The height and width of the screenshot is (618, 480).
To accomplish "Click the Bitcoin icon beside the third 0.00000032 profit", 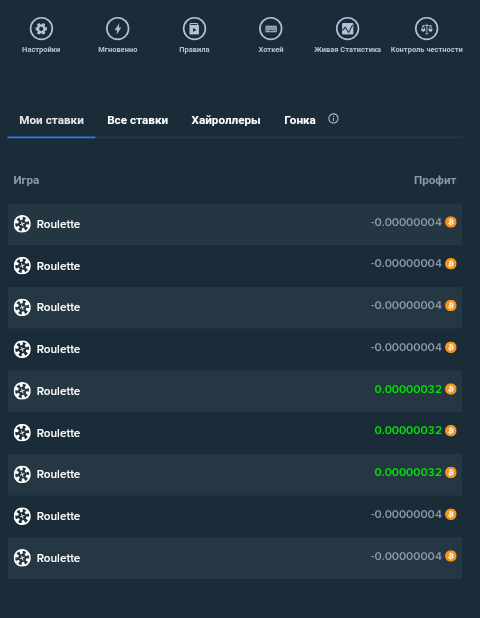I will pos(451,472).
